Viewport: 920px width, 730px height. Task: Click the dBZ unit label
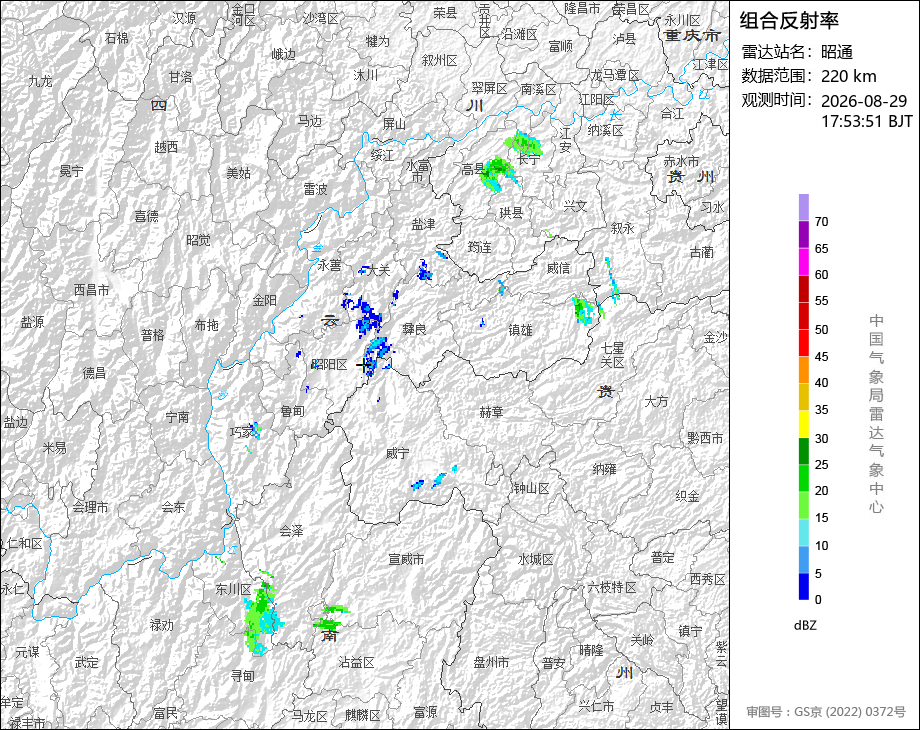[805, 626]
